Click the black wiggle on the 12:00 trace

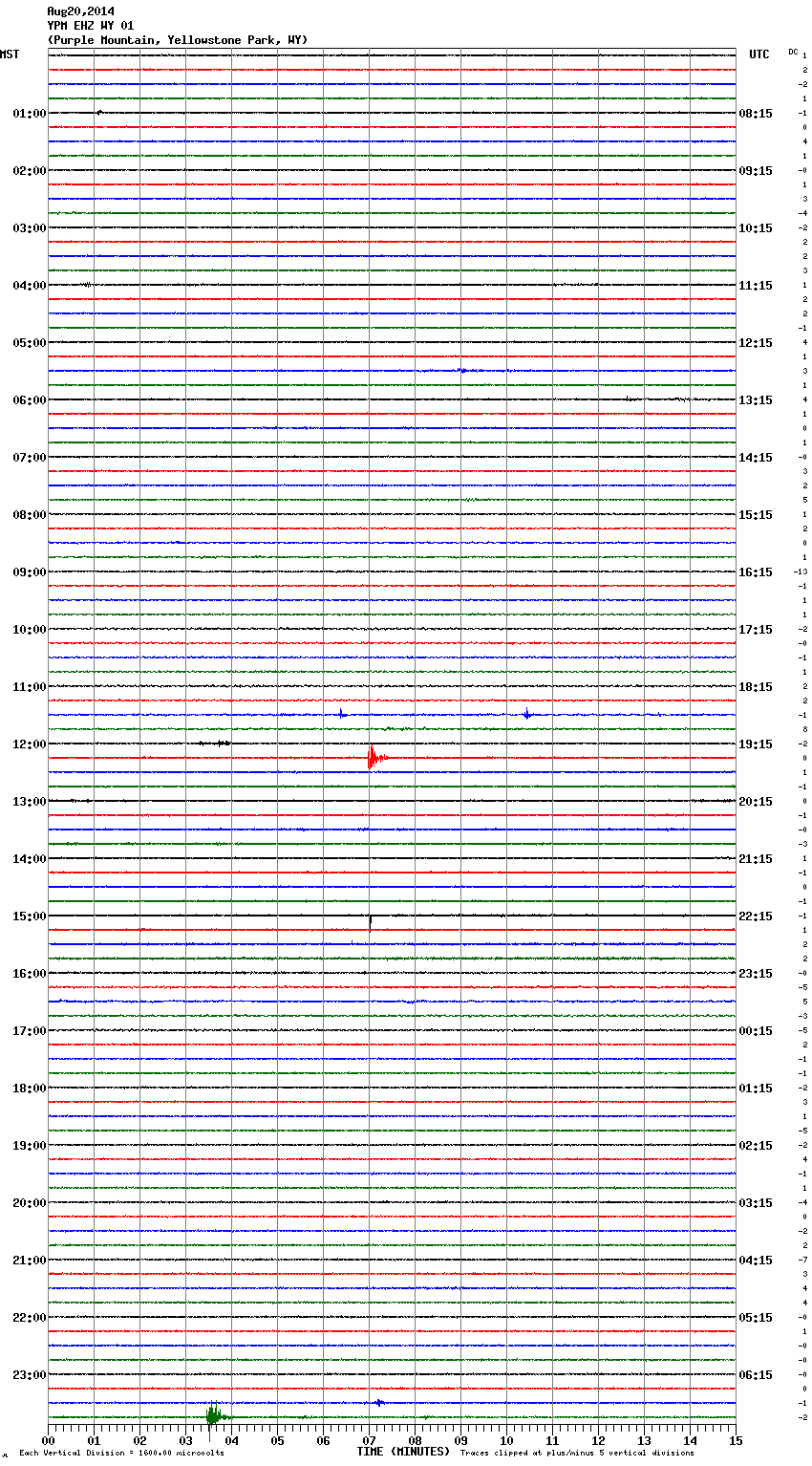tap(216, 743)
